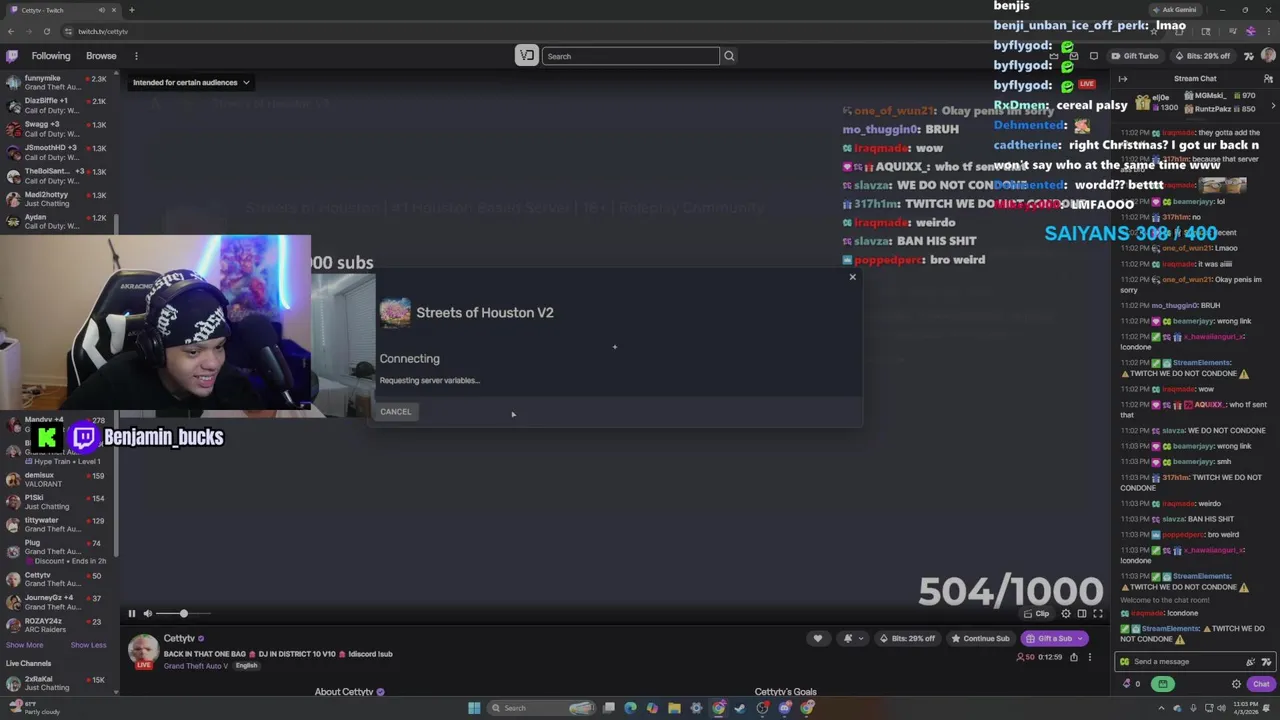Claim the green channel points bonus chest
This screenshot has height=720, width=1280.
tap(1163, 684)
